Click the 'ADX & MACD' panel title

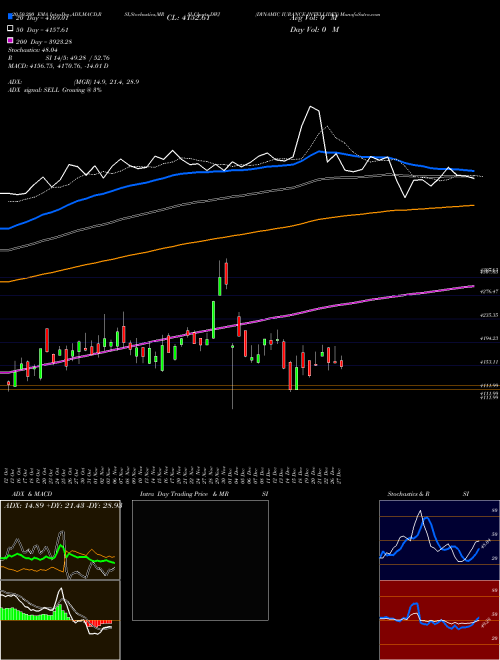[32, 494]
